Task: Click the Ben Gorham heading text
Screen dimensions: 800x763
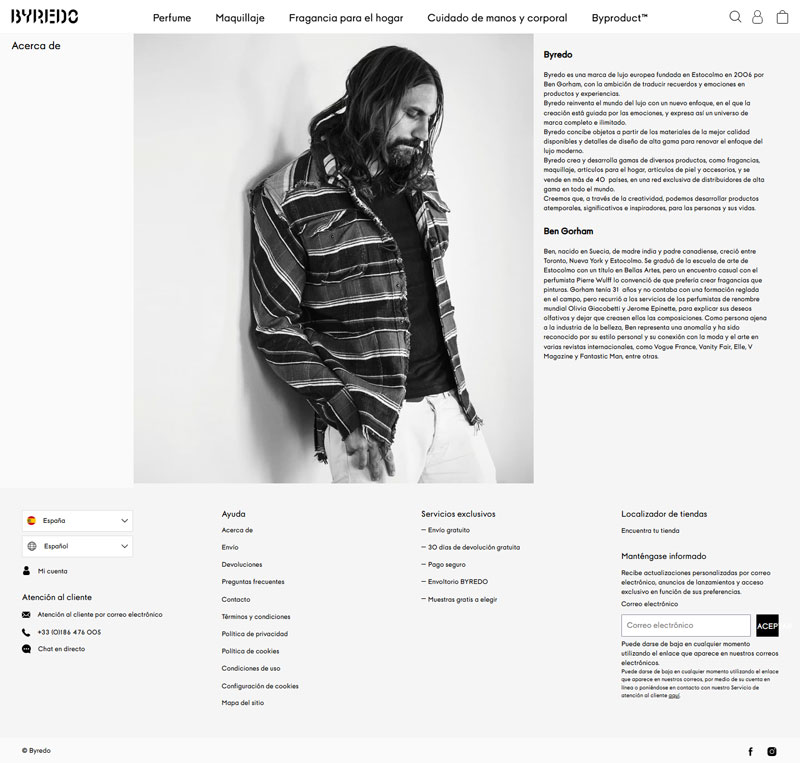Action: pos(568,231)
